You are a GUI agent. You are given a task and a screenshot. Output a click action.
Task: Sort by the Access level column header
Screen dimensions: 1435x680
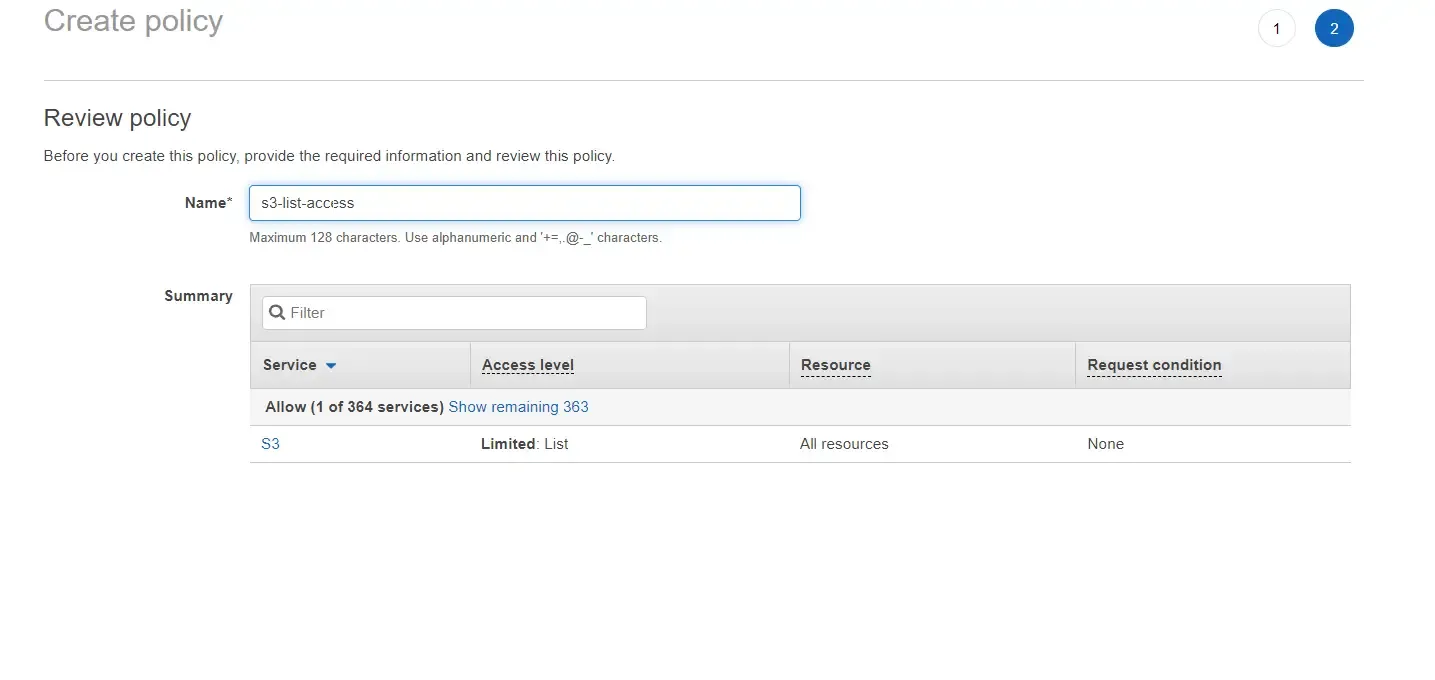[x=527, y=364]
